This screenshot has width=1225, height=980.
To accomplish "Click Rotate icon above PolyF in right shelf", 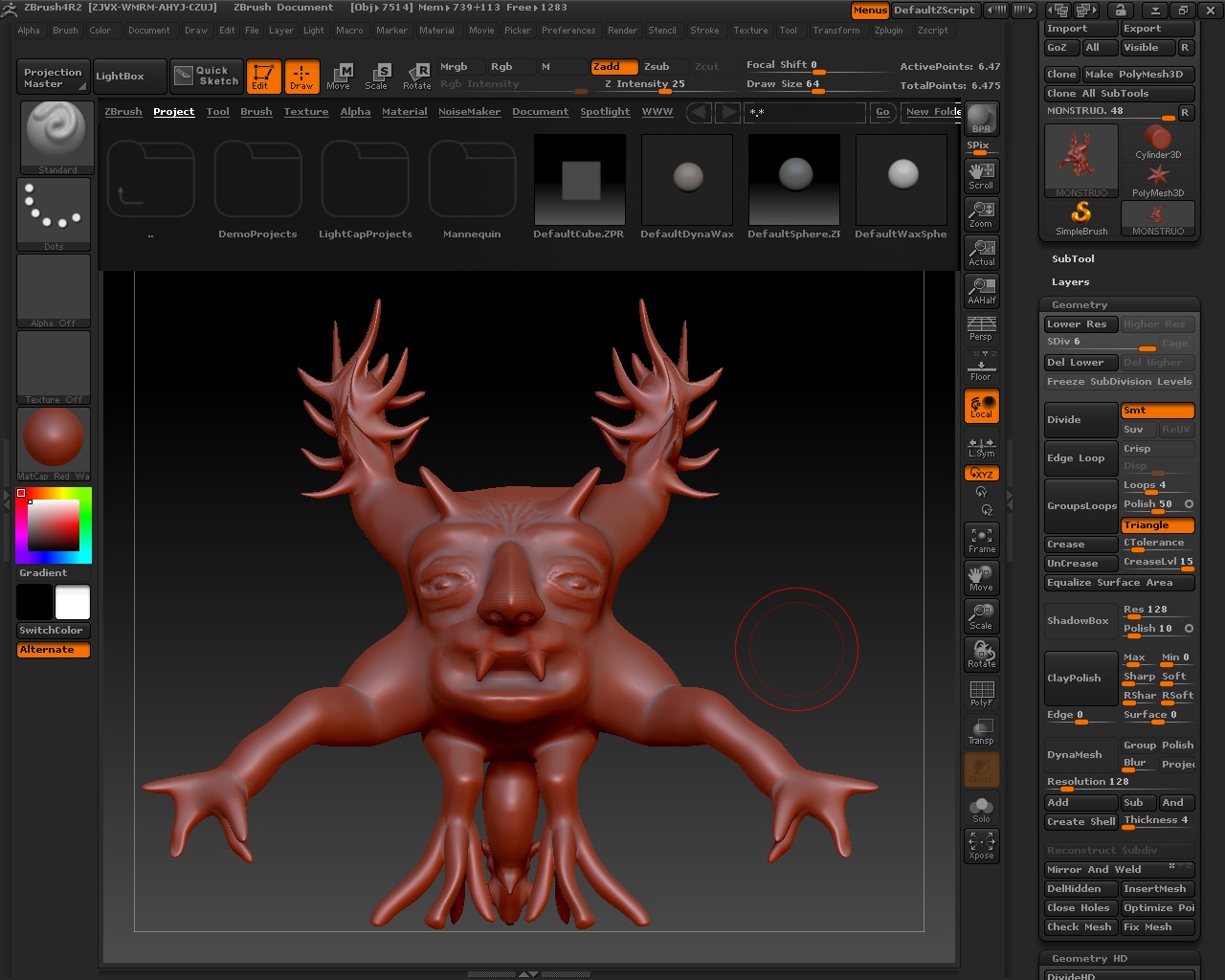I will [x=981, y=655].
